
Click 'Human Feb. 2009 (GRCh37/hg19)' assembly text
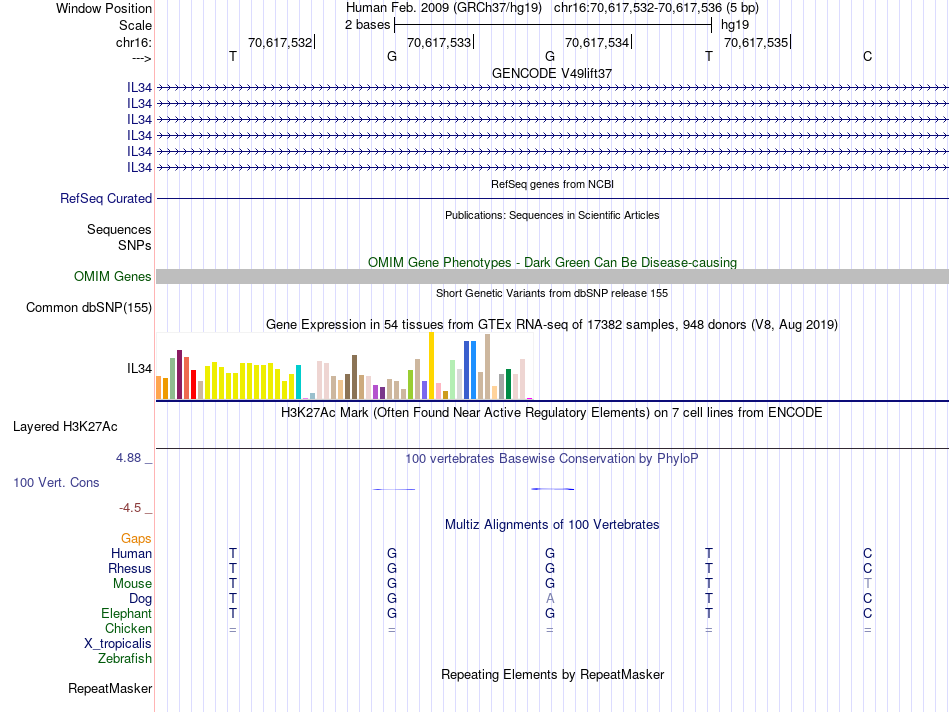coord(443,8)
